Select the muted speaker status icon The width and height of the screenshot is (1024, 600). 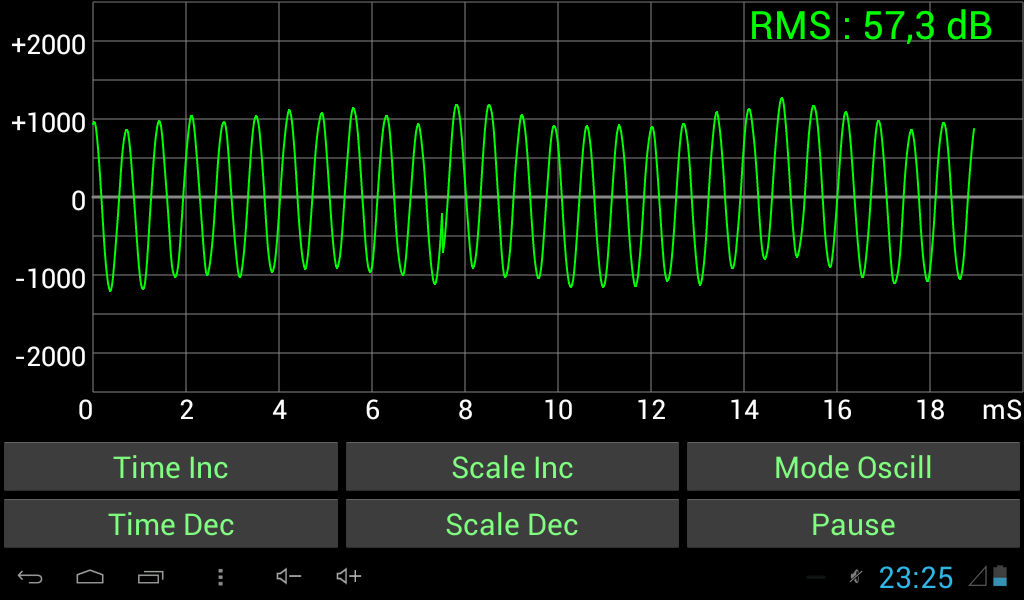857,577
